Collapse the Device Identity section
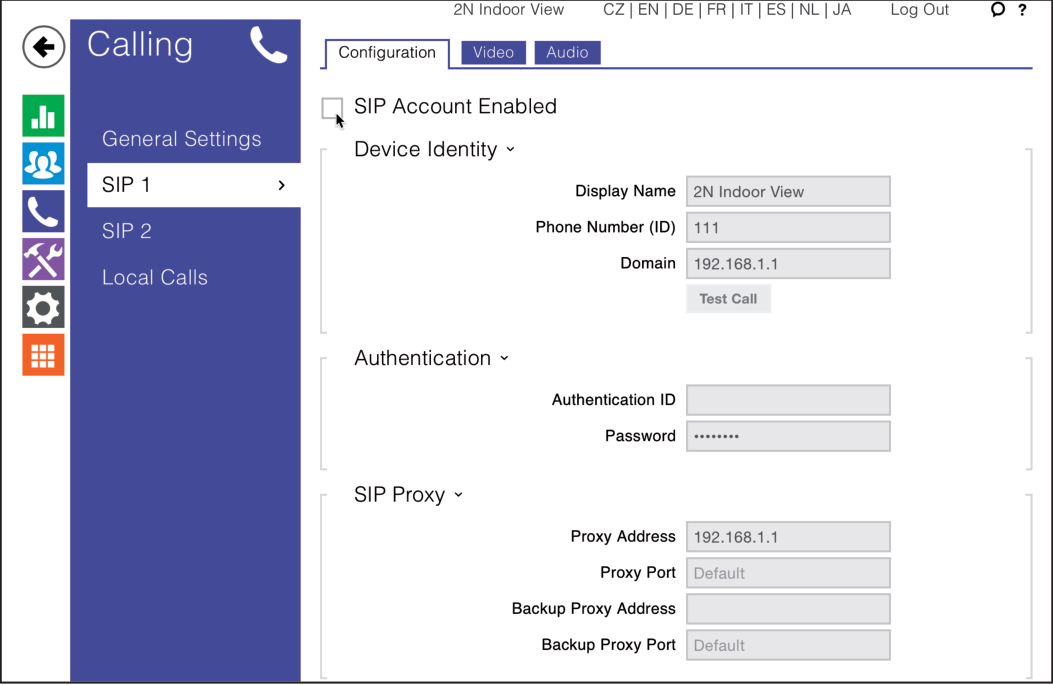The width and height of the screenshot is (1053, 685). click(510, 150)
